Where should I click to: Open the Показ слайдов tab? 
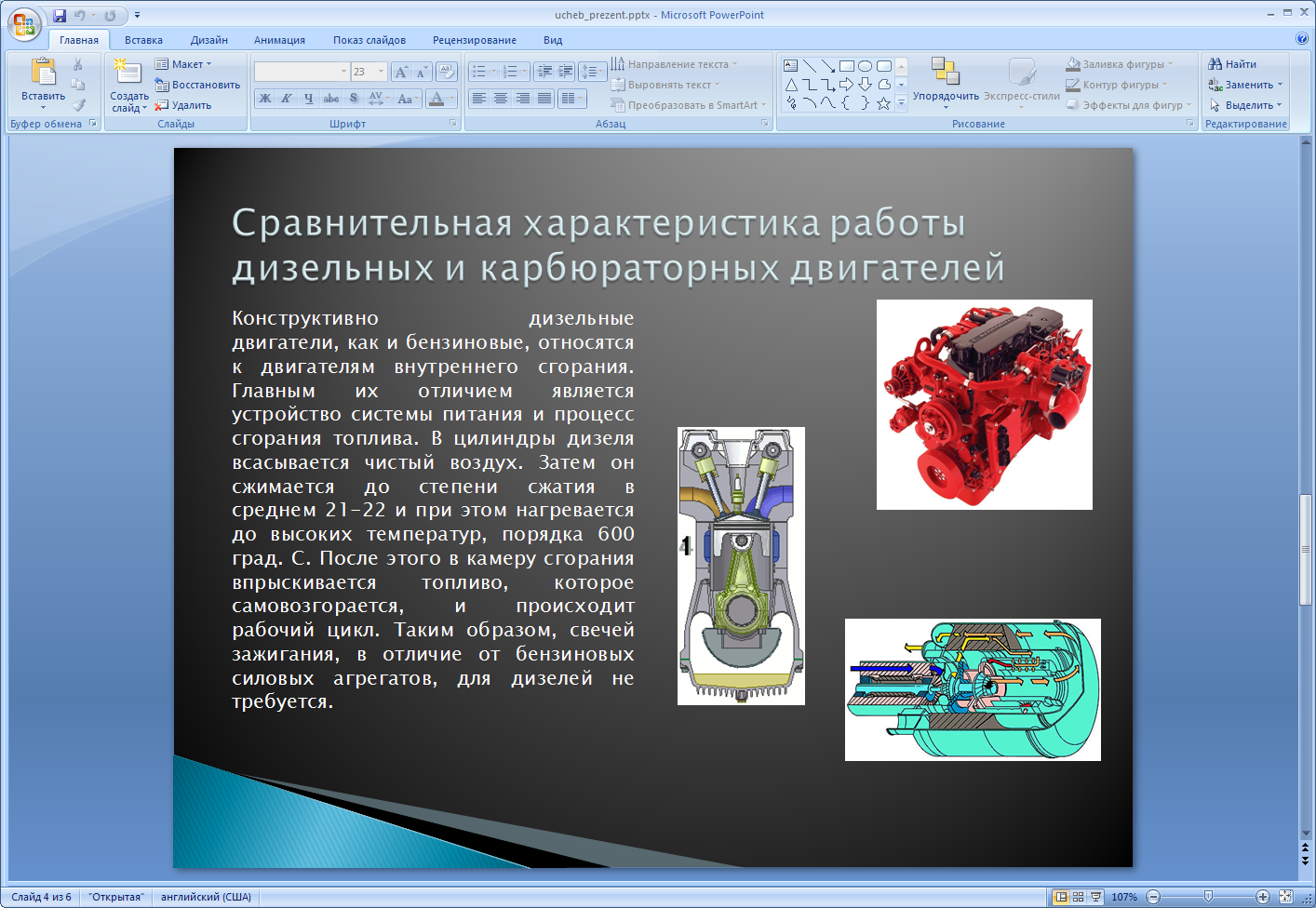369,40
